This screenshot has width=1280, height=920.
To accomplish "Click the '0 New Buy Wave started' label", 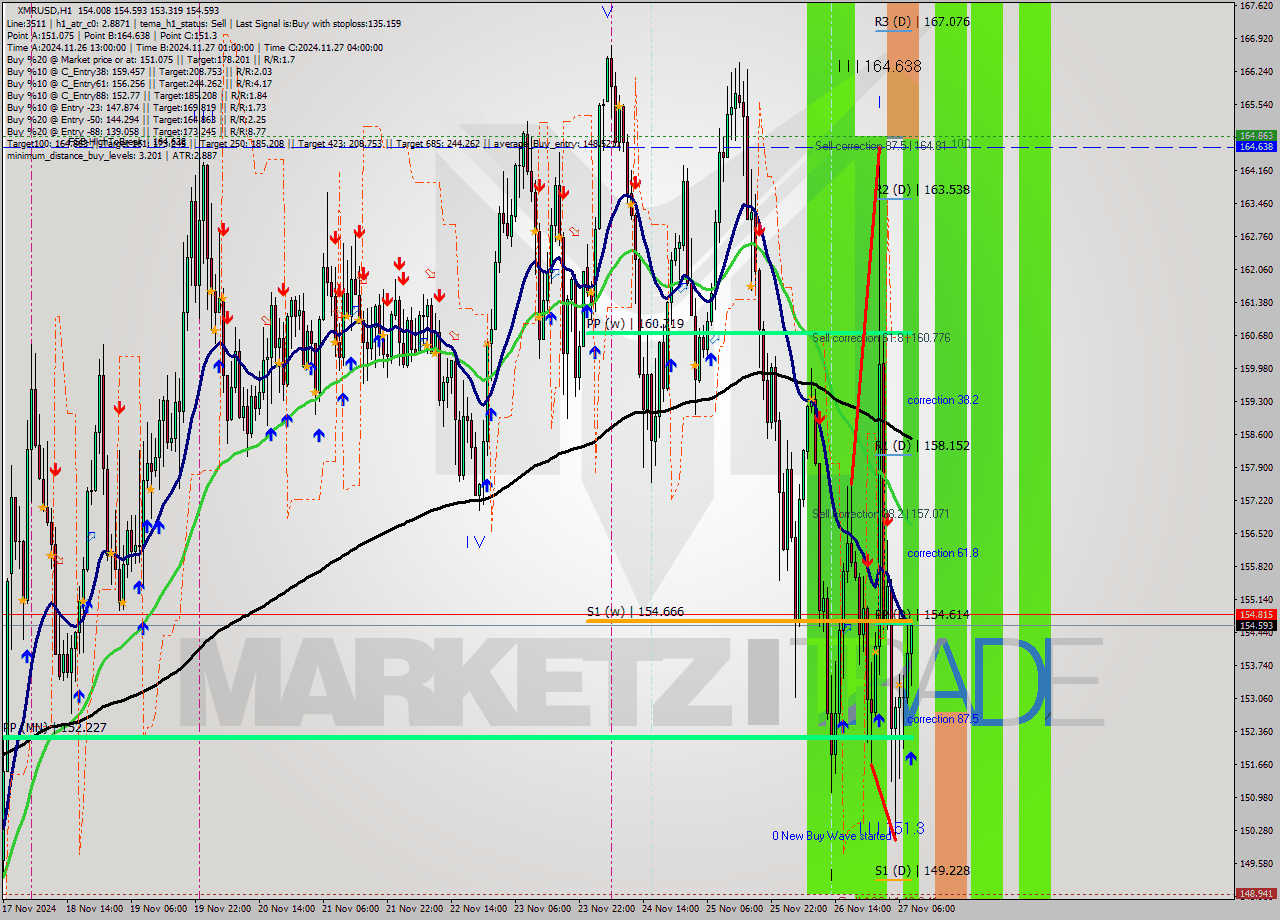I will coord(830,836).
